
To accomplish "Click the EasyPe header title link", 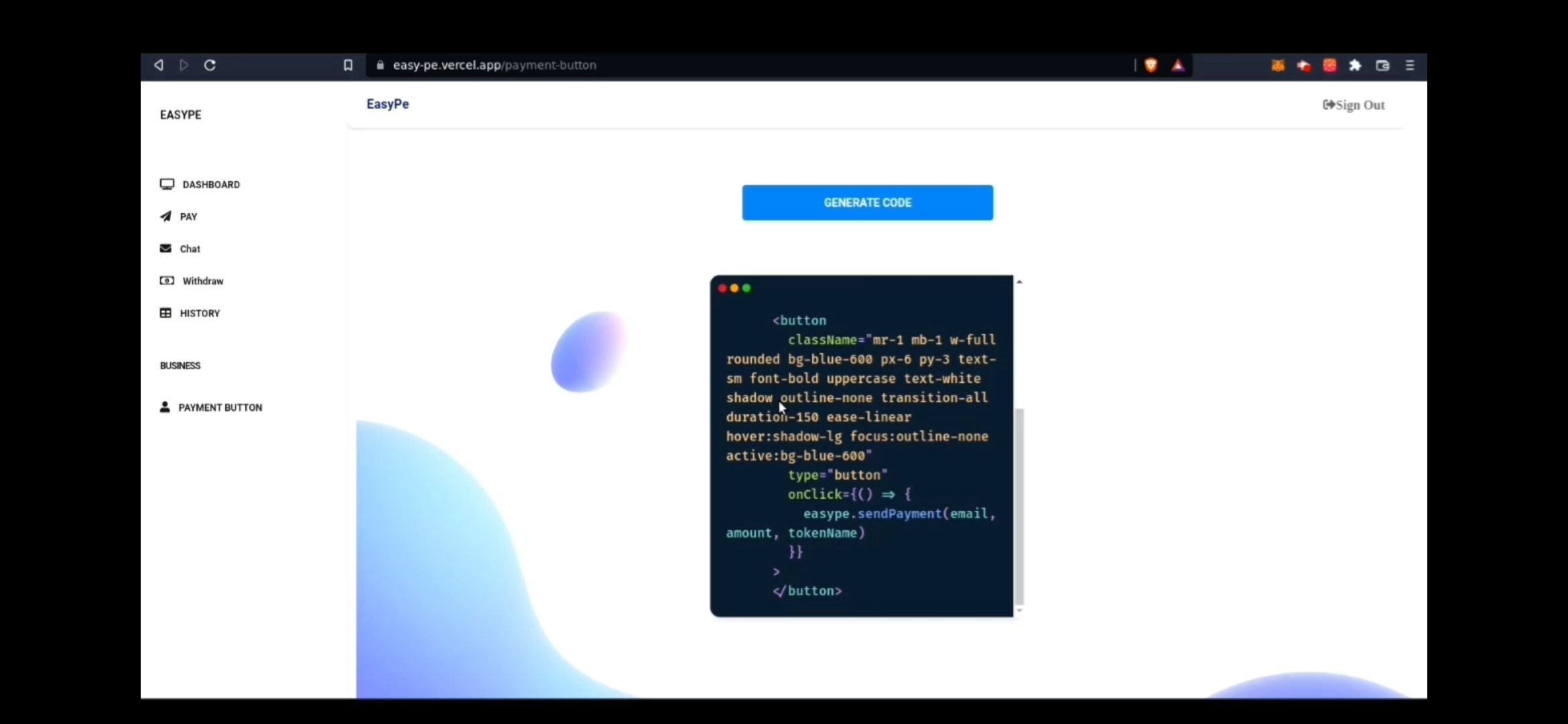I will (x=387, y=104).
